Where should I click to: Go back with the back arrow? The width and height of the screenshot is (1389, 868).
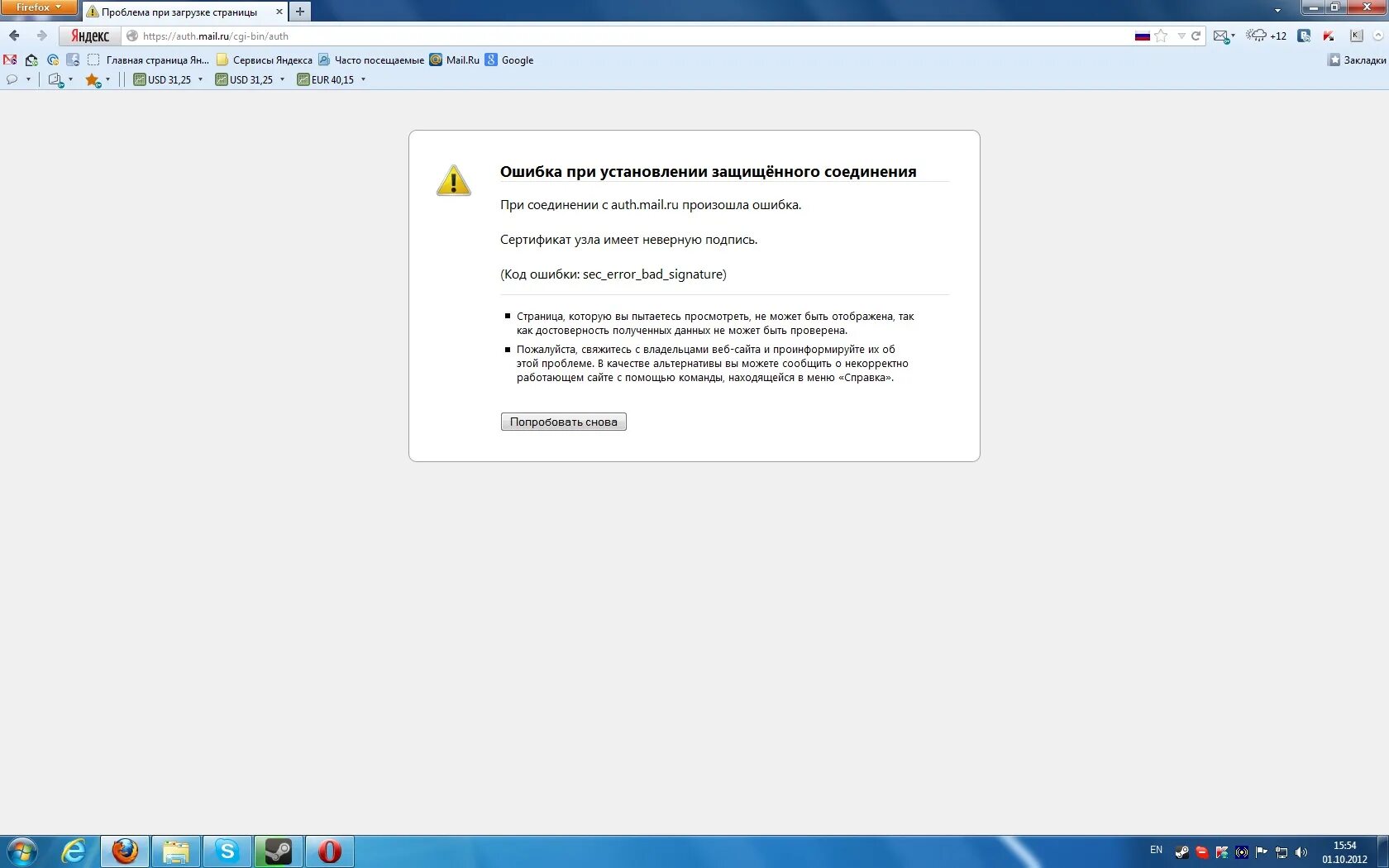tap(14, 36)
